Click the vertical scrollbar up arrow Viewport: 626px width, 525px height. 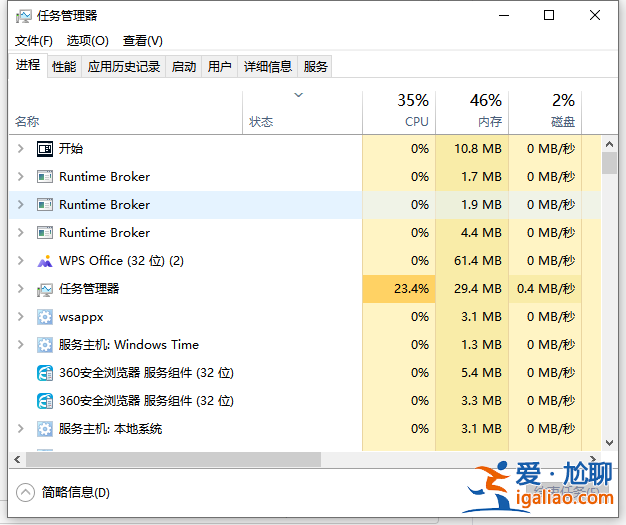(x=609, y=144)
